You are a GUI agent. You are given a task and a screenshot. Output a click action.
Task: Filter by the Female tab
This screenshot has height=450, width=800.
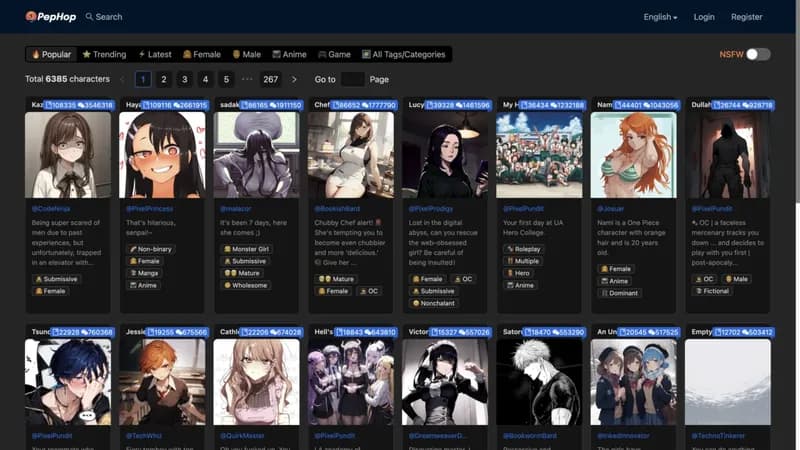(202, 54)
